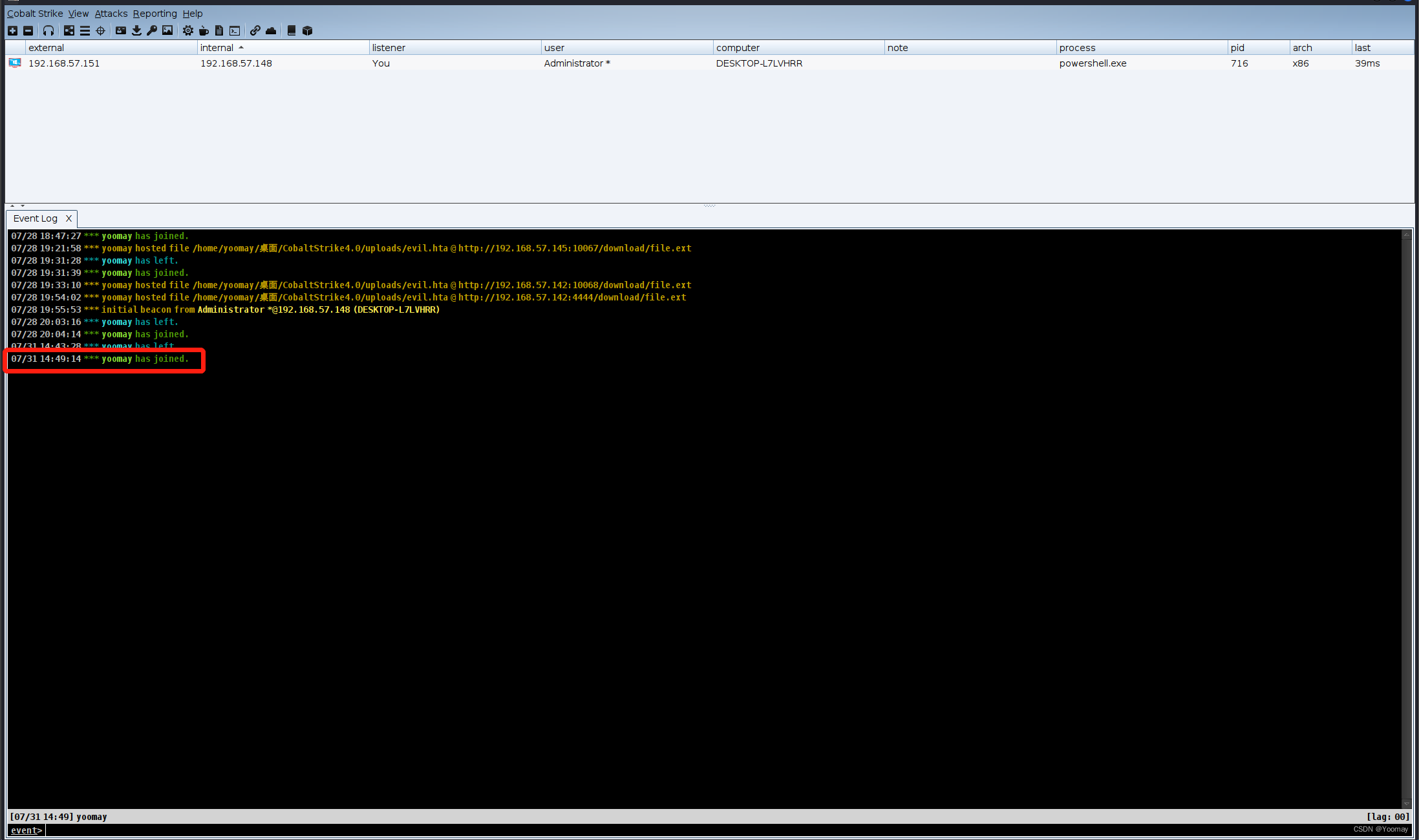
Task: Open the credentials ID card icon
Action: (x=121, y=30)
